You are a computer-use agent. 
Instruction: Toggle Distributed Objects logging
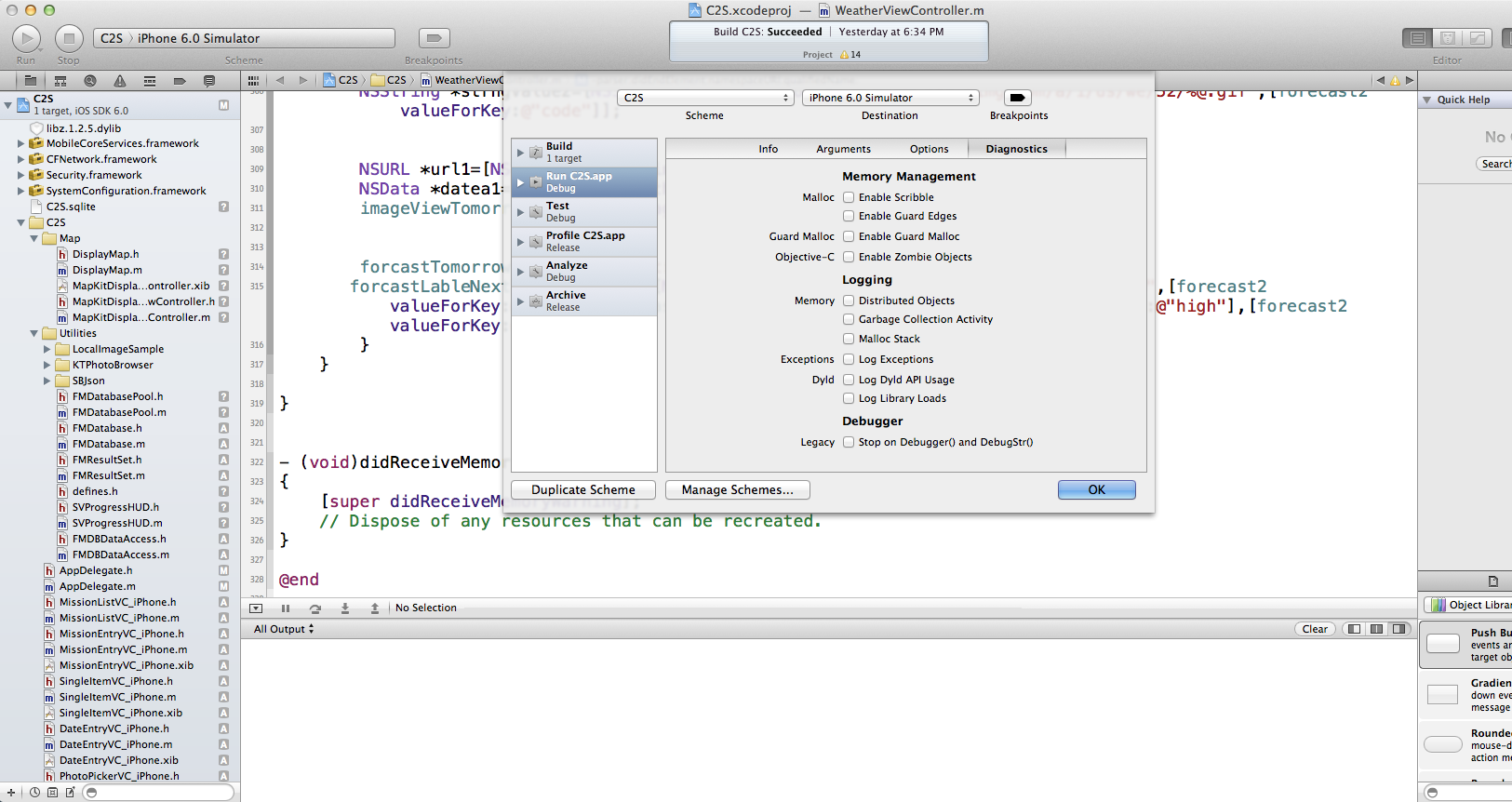[849, 301]
